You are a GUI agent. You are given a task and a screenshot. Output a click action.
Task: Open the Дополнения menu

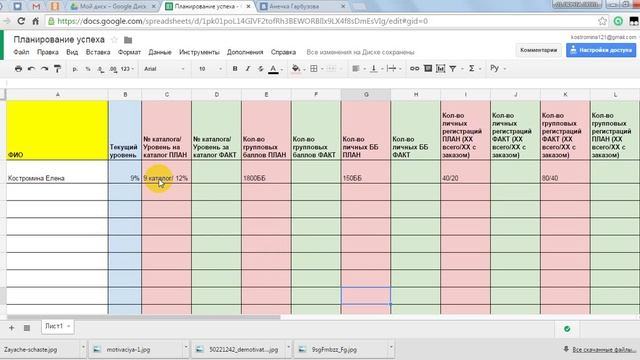pos(245,52)
